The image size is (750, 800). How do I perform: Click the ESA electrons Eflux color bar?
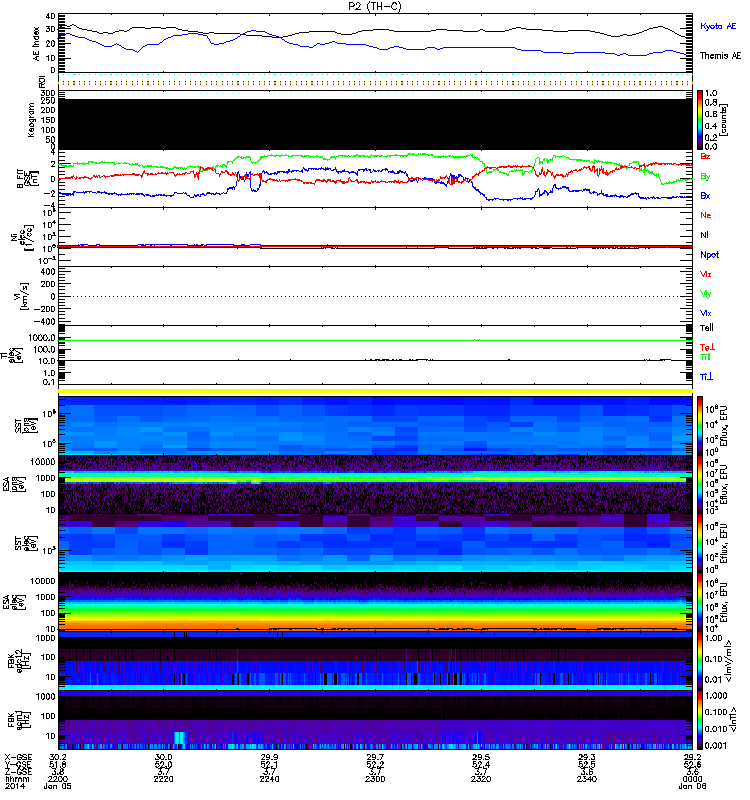(700, 602)
